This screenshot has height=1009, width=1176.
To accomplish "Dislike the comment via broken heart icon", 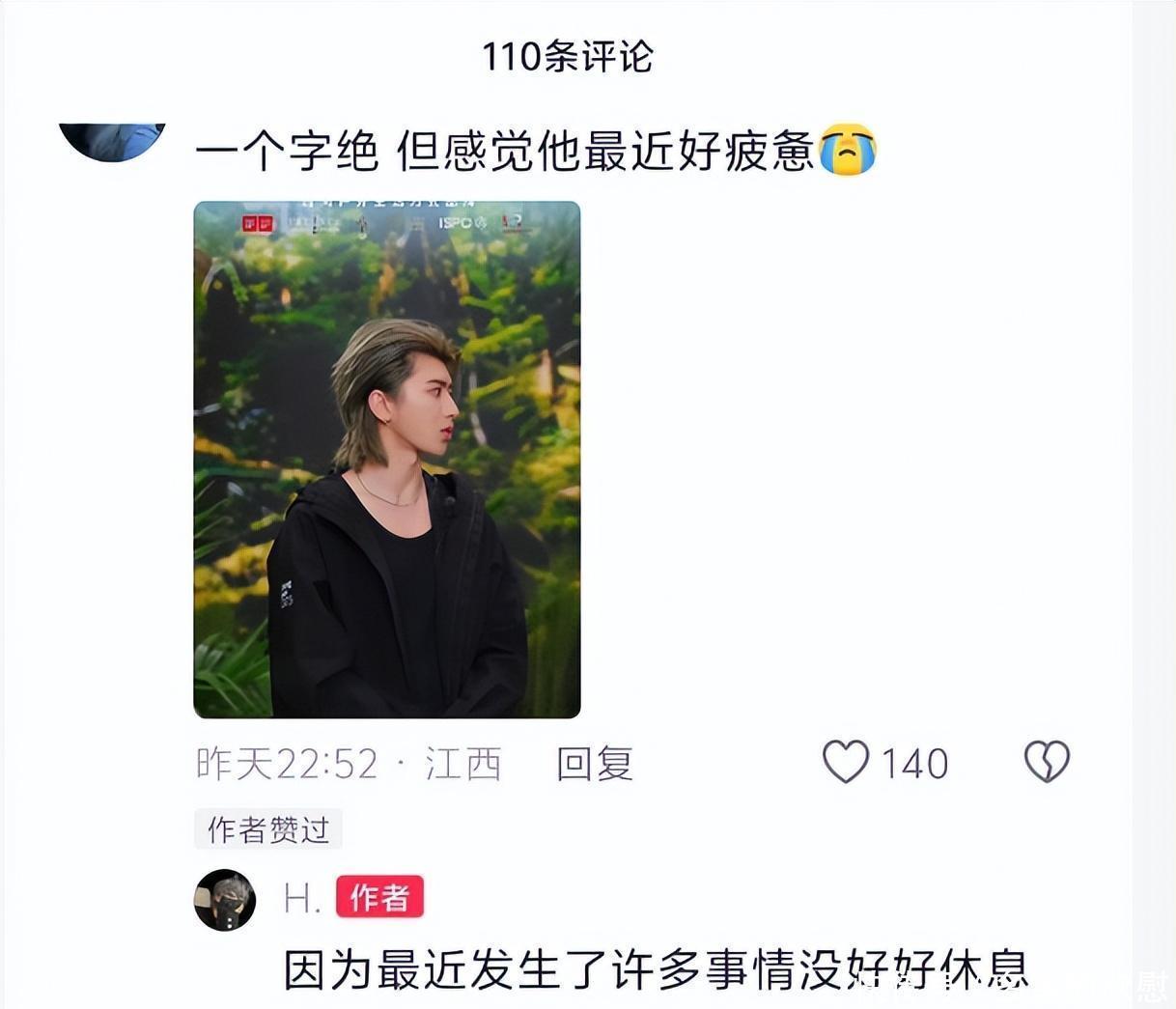I will tap(1047, 762).
